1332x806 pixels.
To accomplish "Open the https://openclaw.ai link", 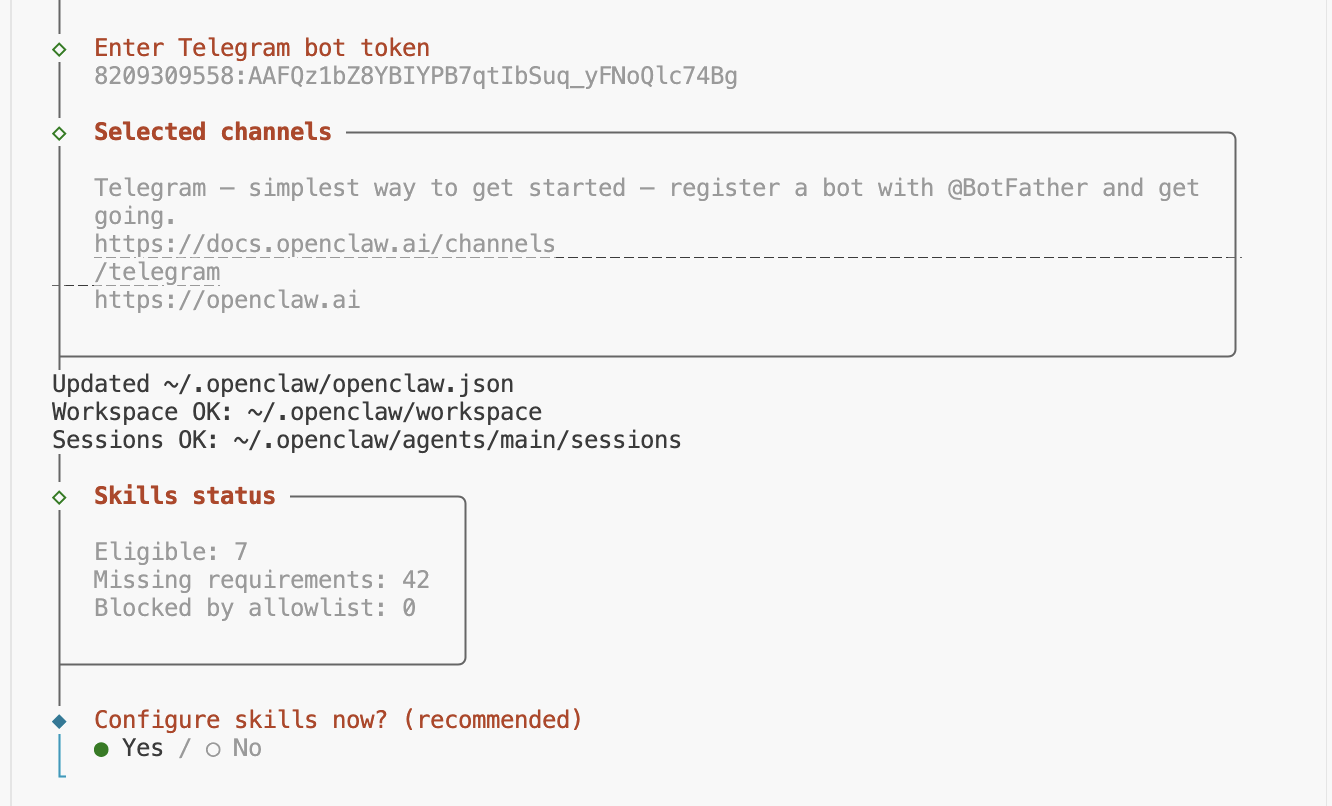I will 227,299.
